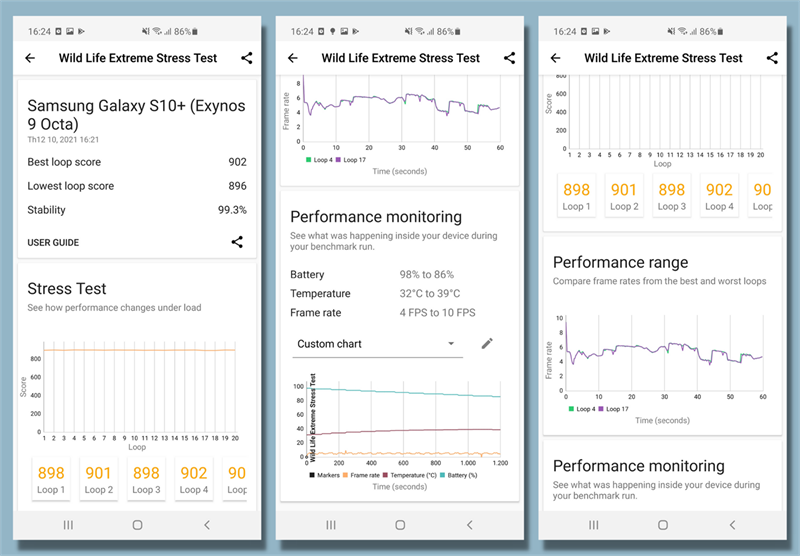Toggle Frame rate legend in custom chart
Image resolution: width=800 pixels, height=556 pixels.
[362, 475]
